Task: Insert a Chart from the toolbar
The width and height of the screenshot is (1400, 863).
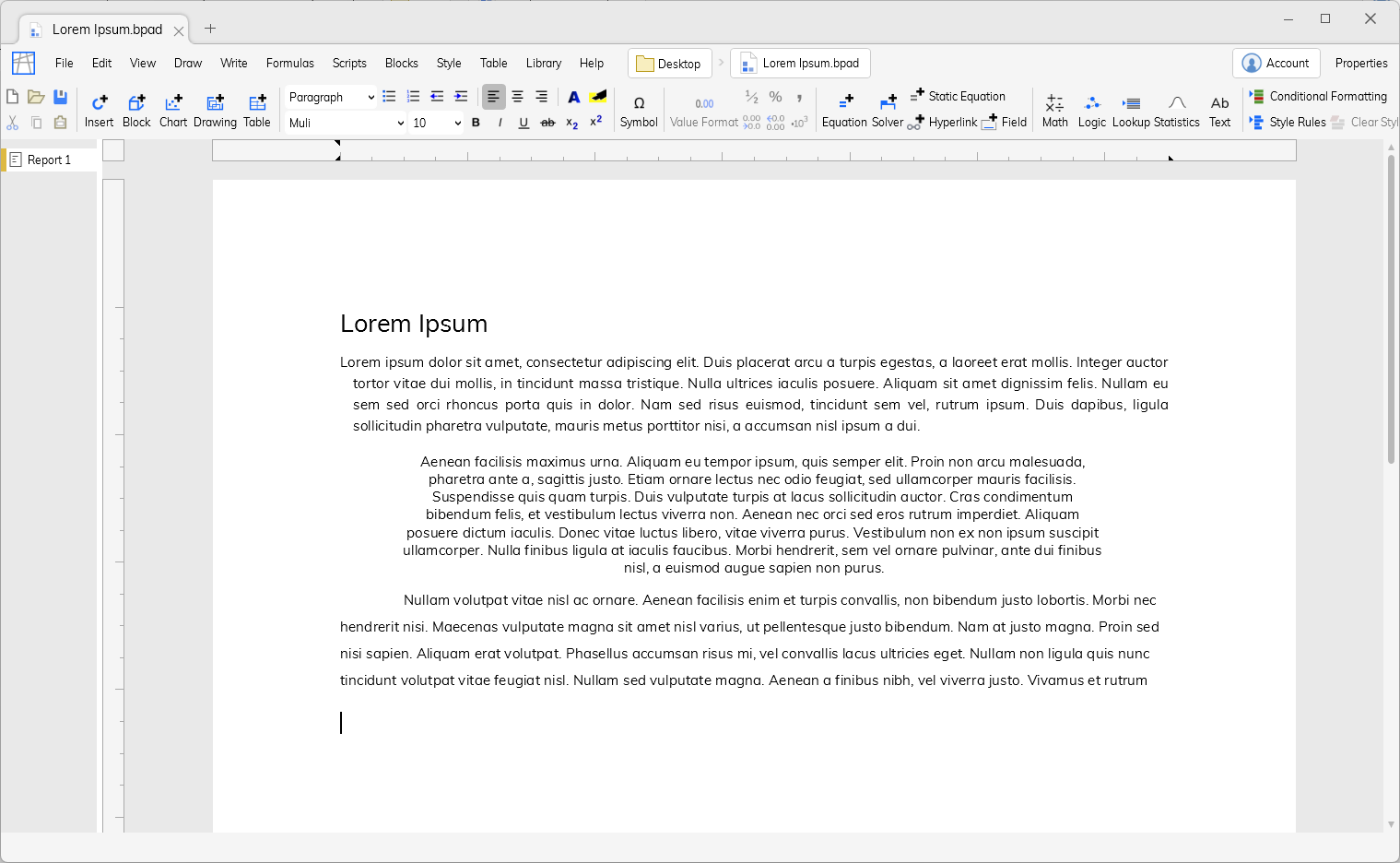Action: coord(173,111)
